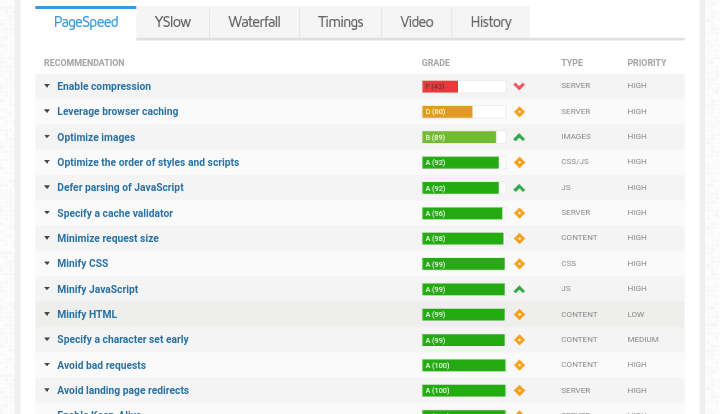Viewport: 720px width, 414px height.
Task: Click the F (43) grade bar
Action: [464, 86]
